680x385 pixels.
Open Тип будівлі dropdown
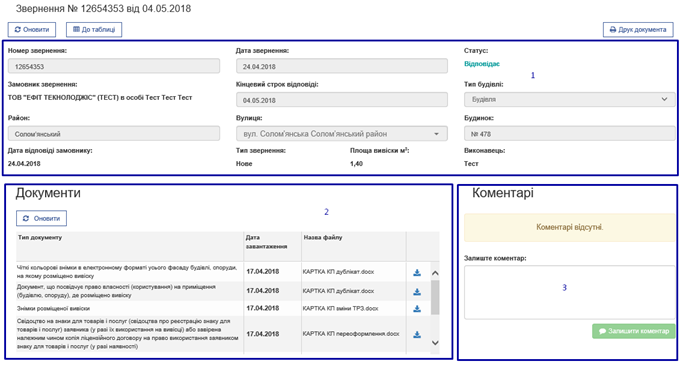click(x=569, y=99)
